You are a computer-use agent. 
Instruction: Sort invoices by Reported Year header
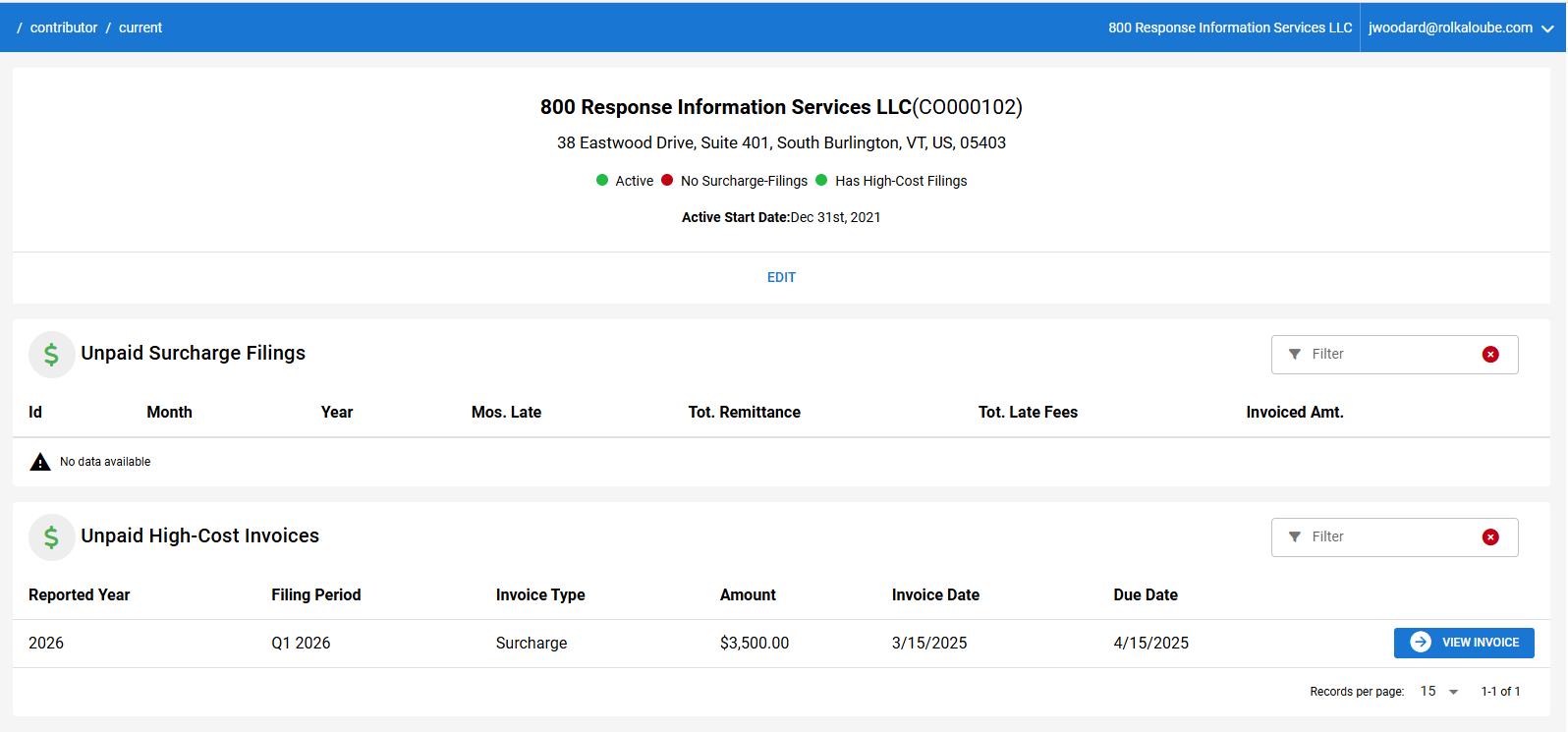(x=80, y=595)
